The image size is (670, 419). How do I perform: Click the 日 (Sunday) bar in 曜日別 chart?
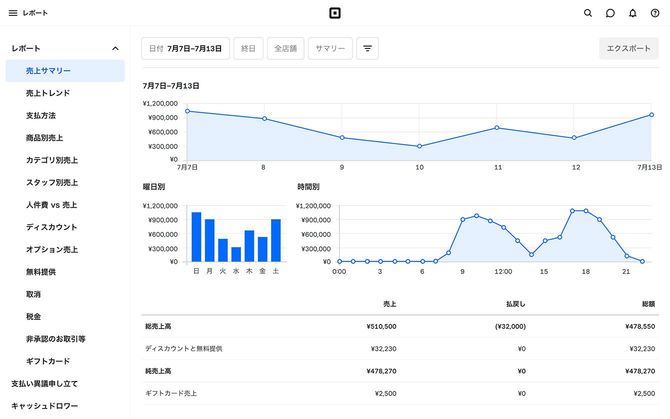pos(196,237)
